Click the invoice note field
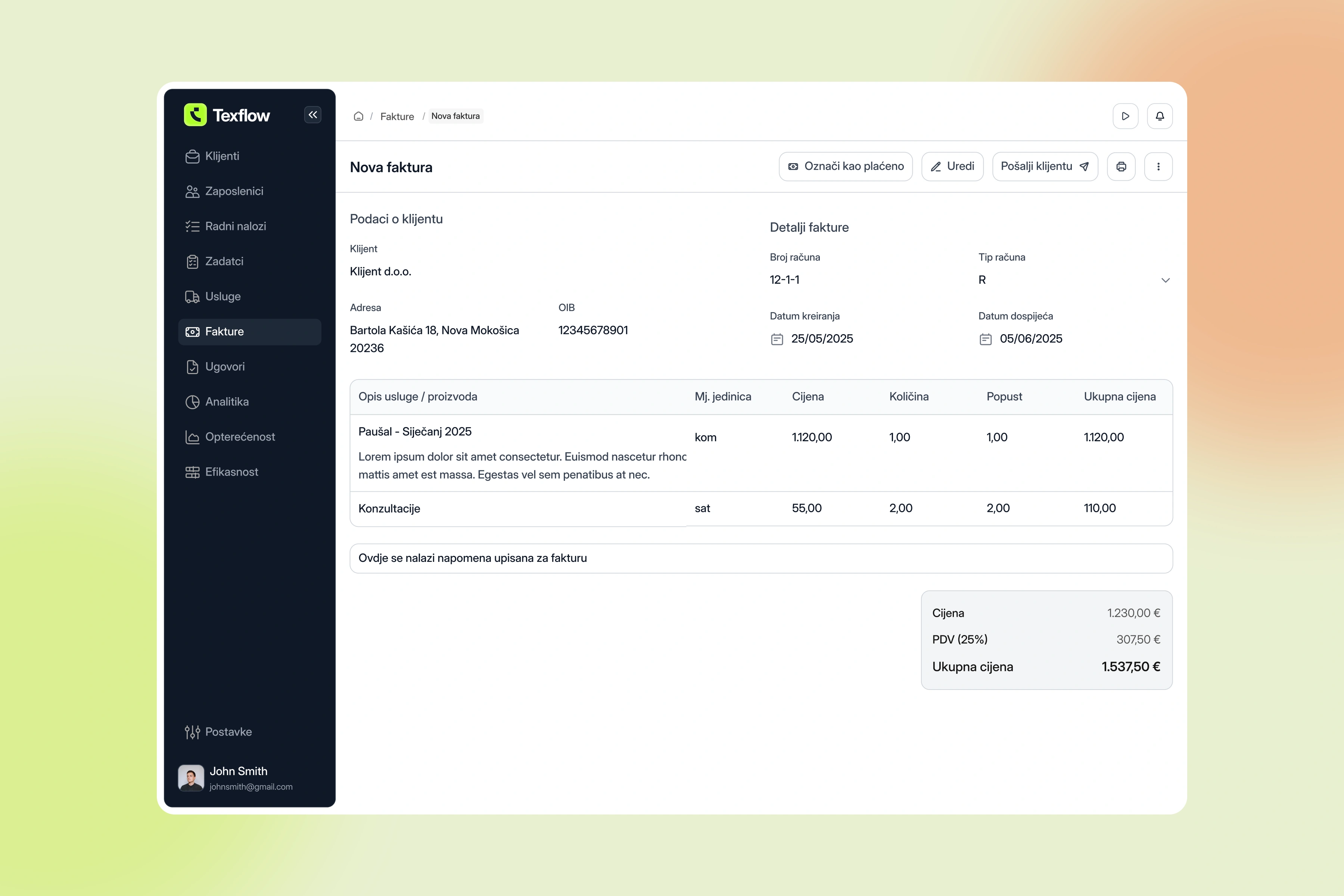The width and height of the screenshot is (1344, 896). (x=760, y=558)
